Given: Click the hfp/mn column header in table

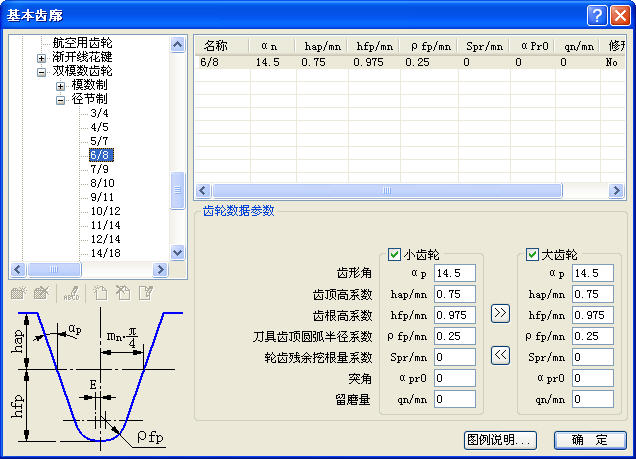Looking at the screenshot, I should tap(374, 46).
